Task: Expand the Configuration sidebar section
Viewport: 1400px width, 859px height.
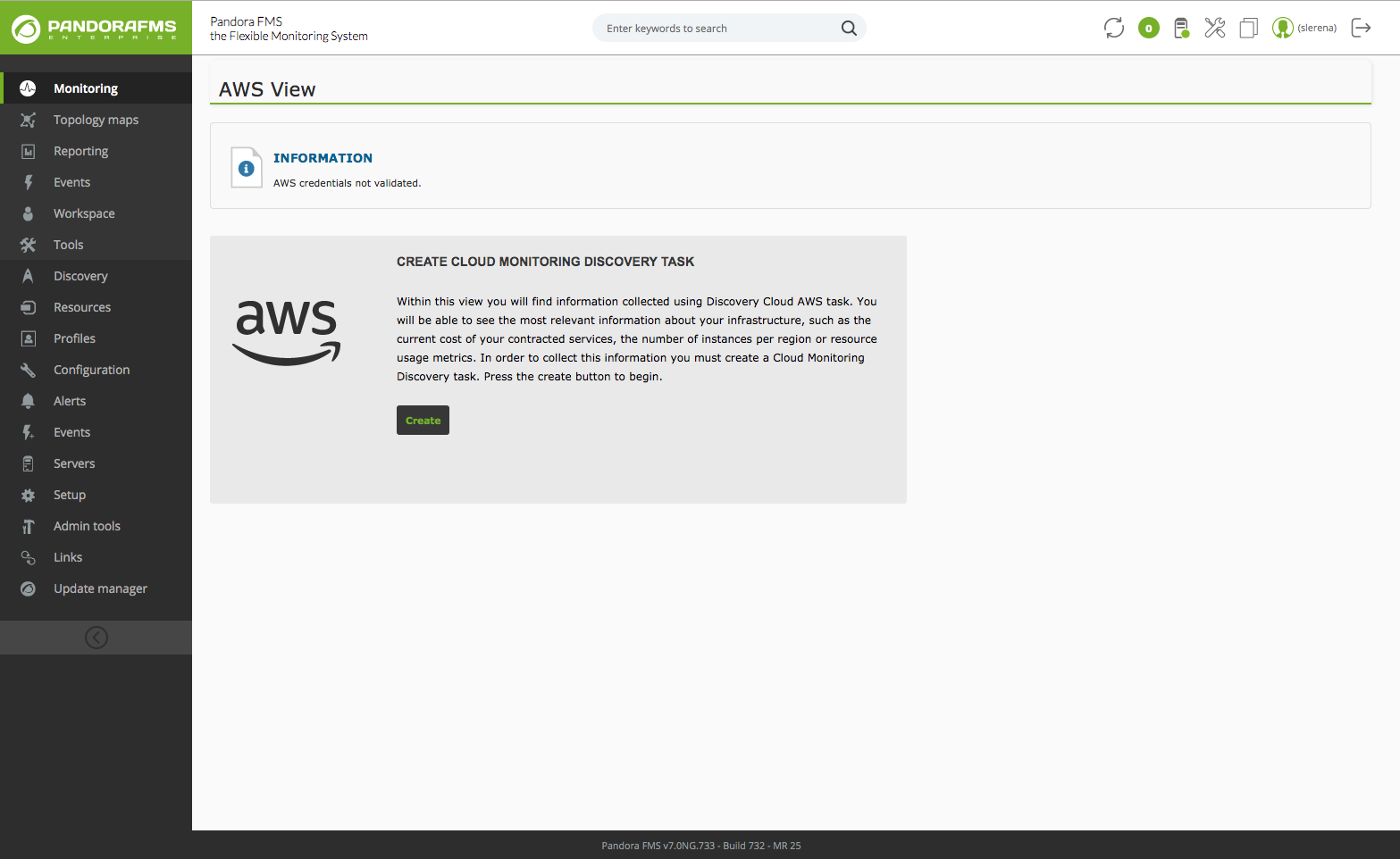Action: coord(96,370)
